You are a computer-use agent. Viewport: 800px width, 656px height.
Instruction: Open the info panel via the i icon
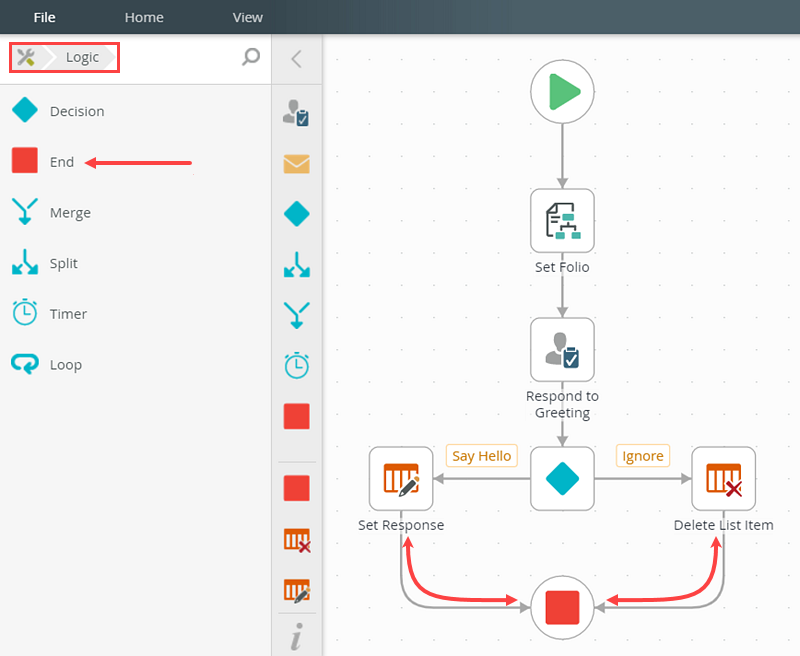click(x=297, y=636)
